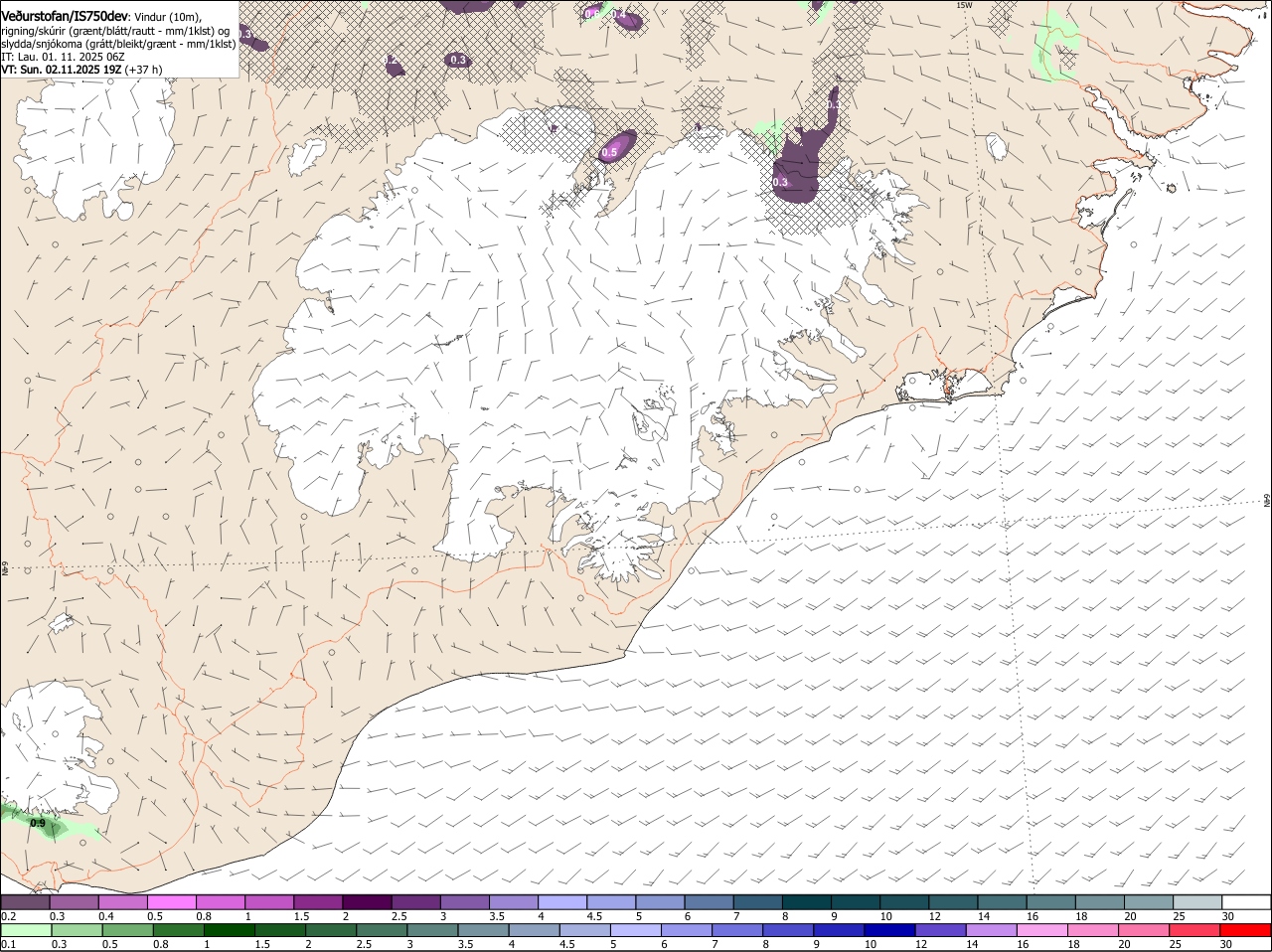Click the '15W' longitude label
The height and width of the screenshot is (952, 1272).
[964, 5]
